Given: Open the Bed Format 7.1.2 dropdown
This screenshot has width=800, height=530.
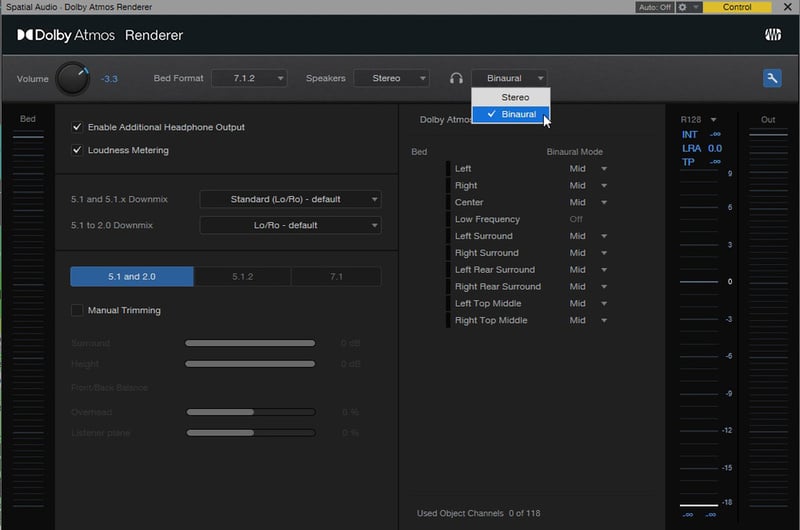Looking at the screenshot, I should 247,78.
